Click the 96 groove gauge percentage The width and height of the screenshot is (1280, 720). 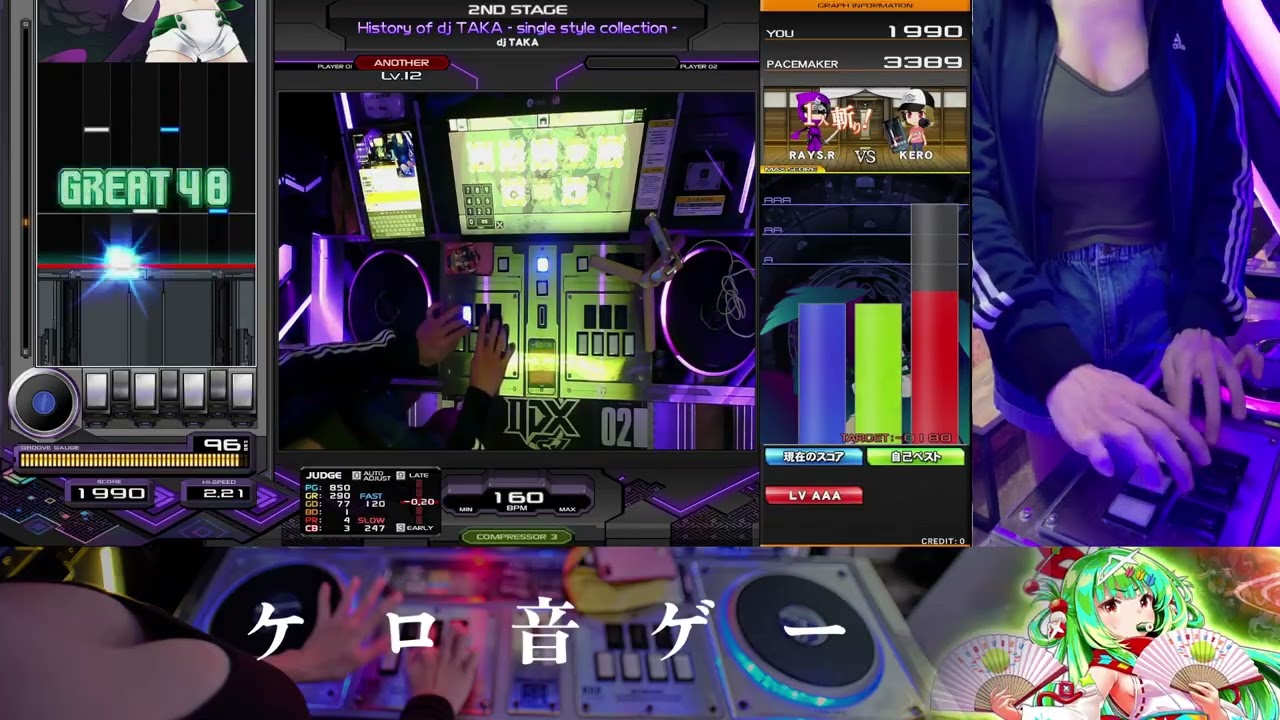point(222,445)
